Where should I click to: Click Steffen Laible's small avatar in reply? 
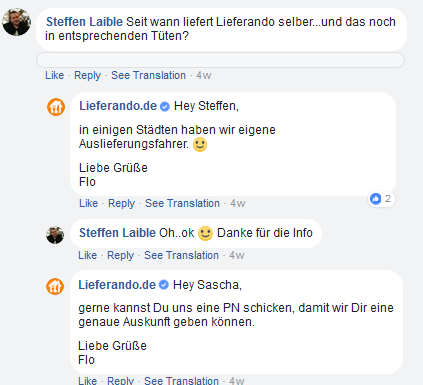click(55, 235)
